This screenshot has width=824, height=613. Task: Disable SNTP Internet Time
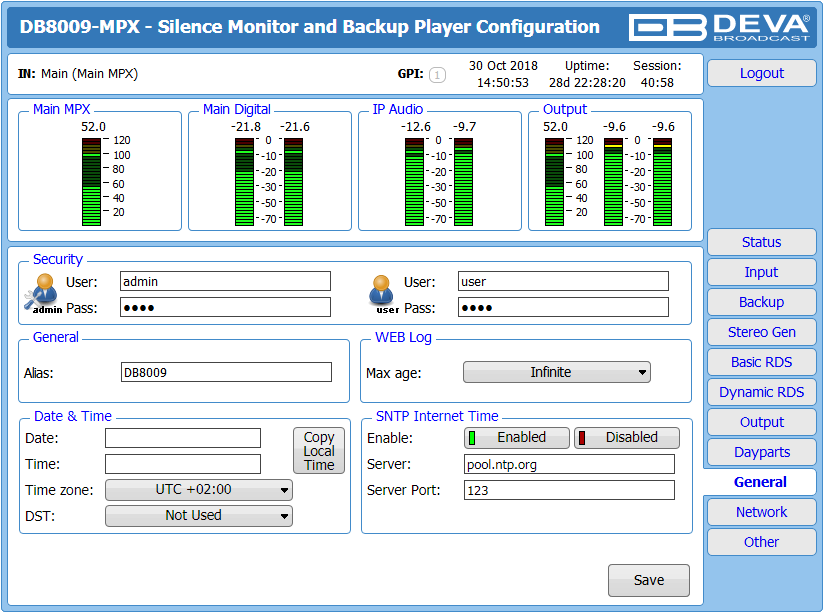pos(626,437)
